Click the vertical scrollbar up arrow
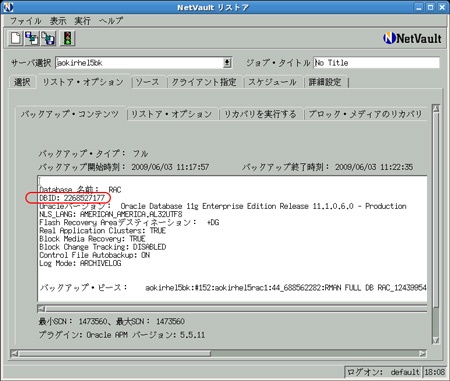The height and width of the screenshot is (381, 450). [x=436, y=108]
